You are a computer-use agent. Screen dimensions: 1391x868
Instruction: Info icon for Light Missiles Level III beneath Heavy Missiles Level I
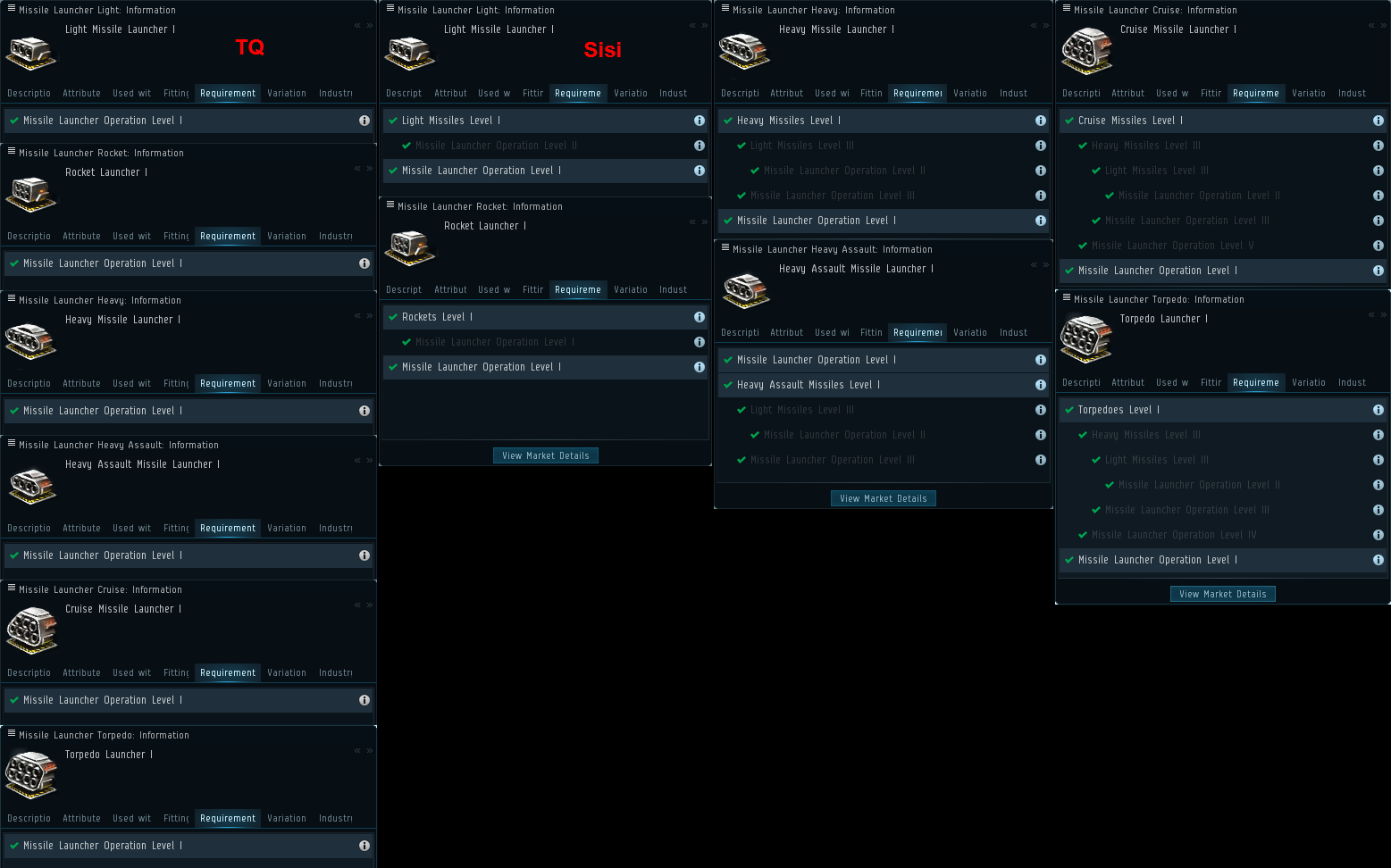click(1041, 146)
